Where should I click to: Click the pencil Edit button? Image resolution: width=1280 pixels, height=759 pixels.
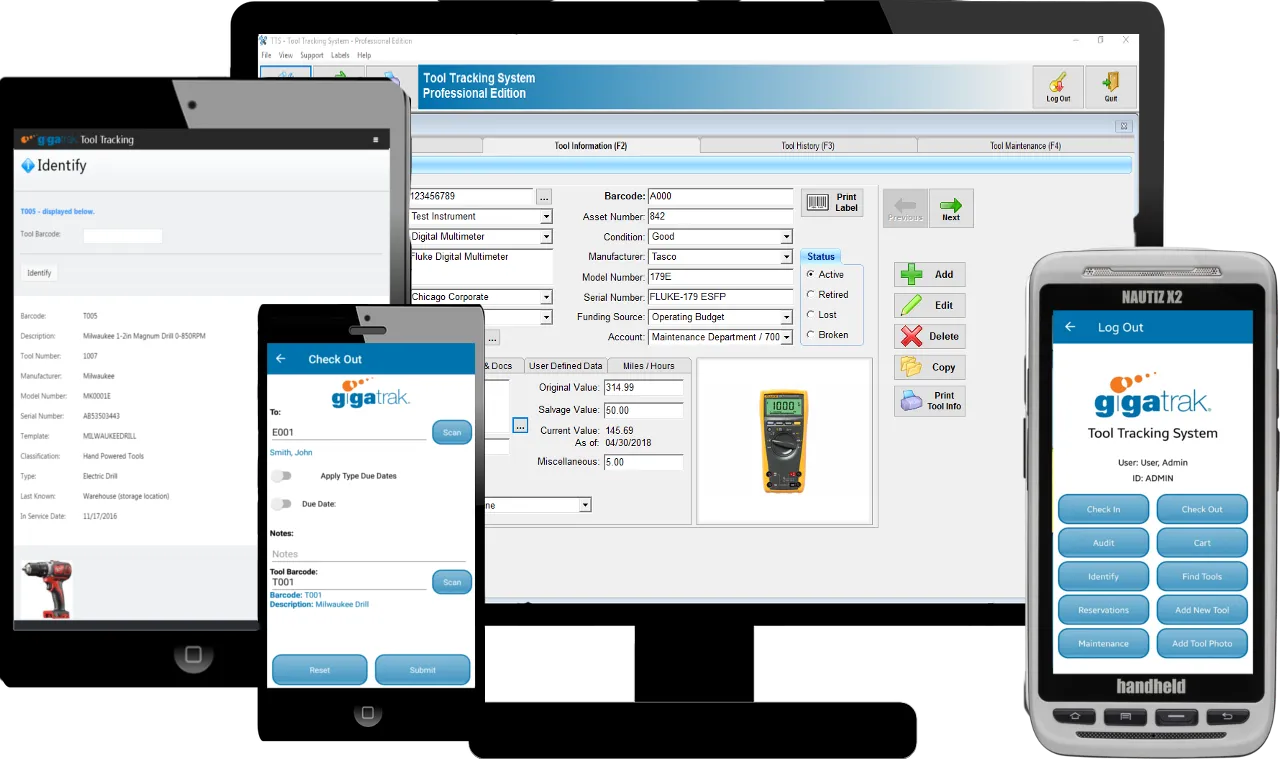click(929, 305)
